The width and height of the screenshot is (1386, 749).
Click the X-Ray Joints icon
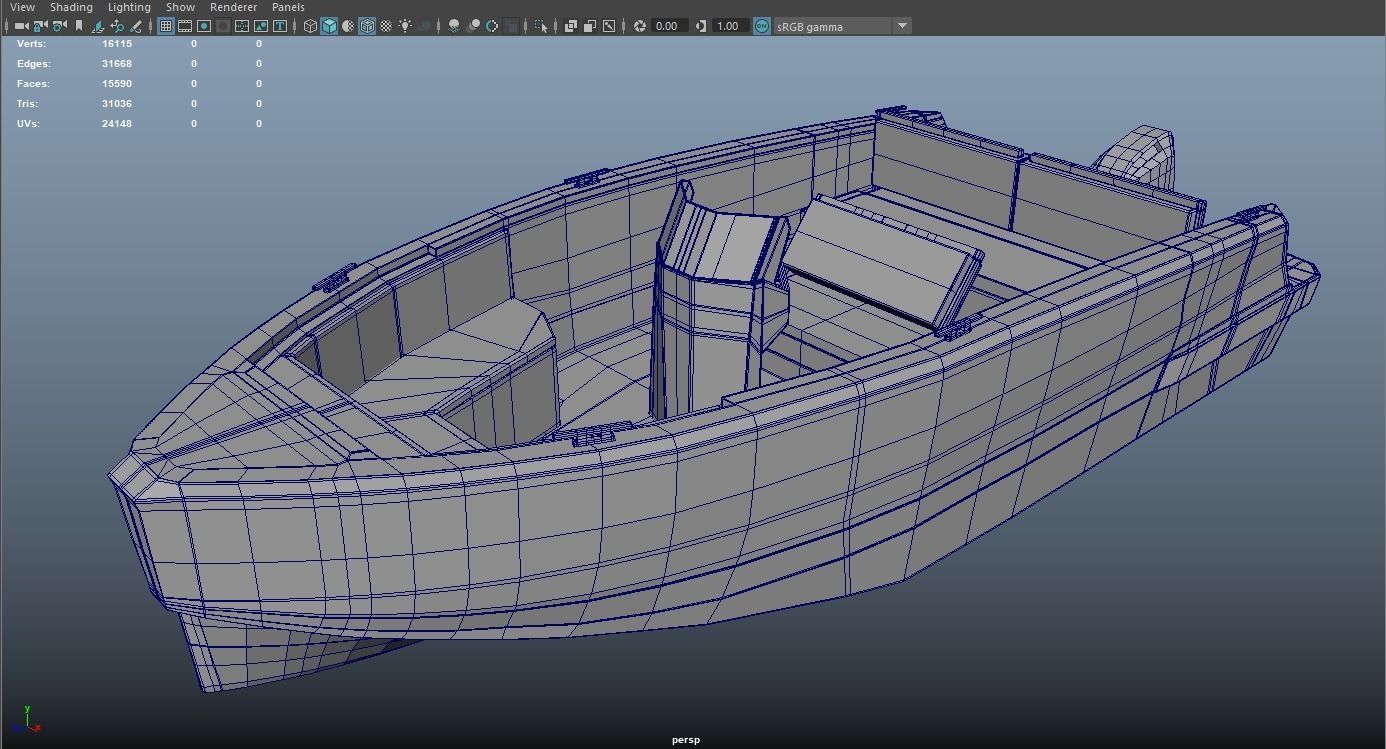[609, 26]
